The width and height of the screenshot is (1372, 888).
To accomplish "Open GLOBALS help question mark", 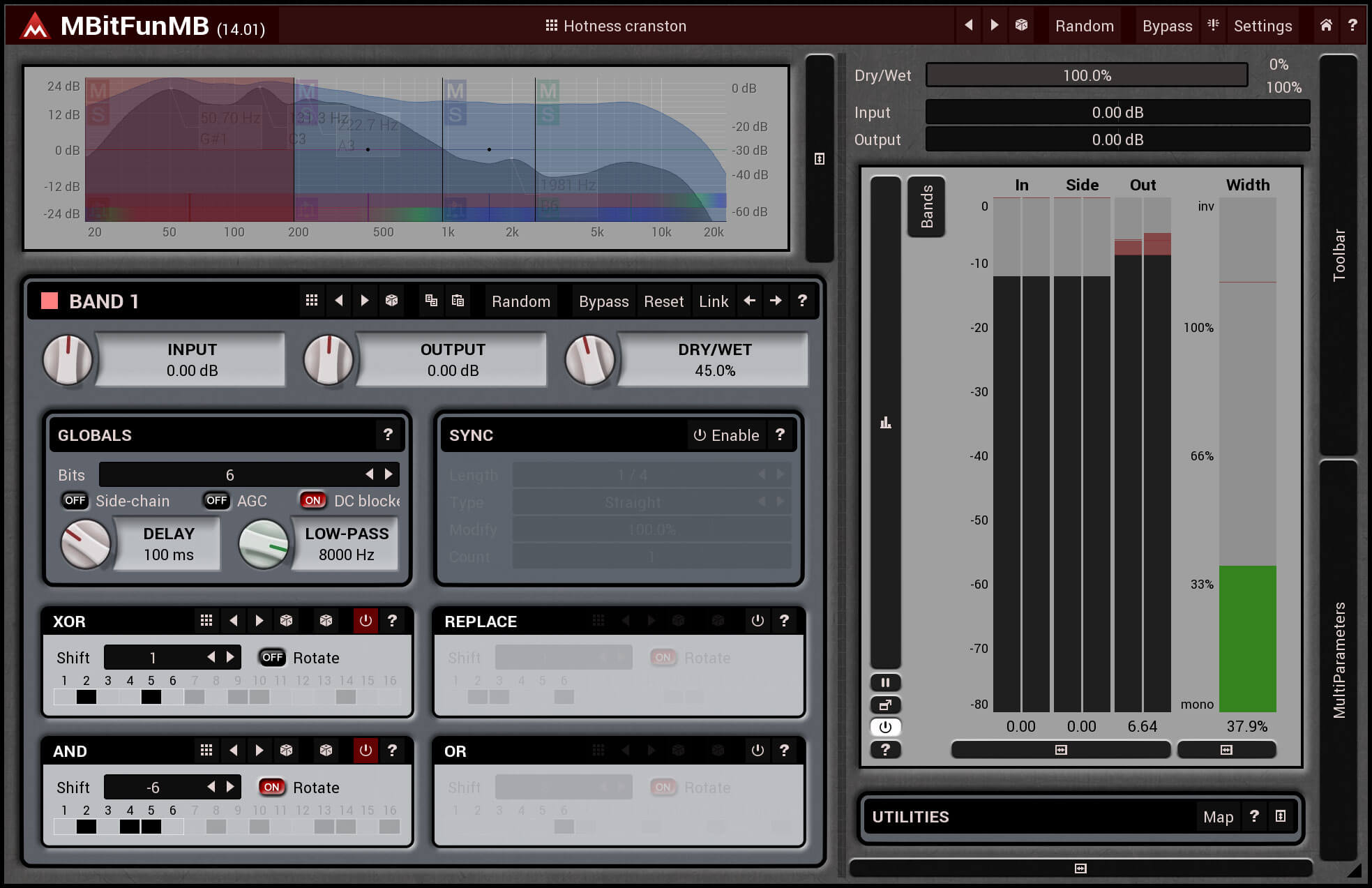I will (388, 435).
